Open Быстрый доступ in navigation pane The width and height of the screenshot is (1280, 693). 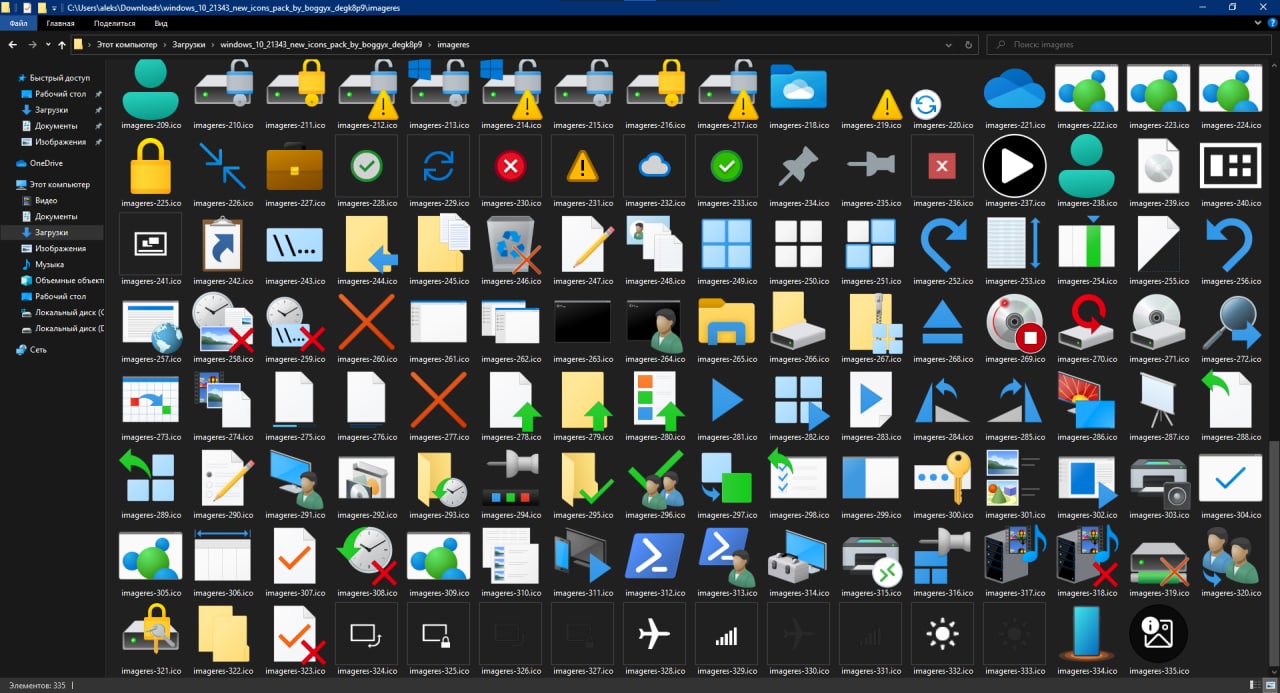pyautogui.click(x=60, y=78)
